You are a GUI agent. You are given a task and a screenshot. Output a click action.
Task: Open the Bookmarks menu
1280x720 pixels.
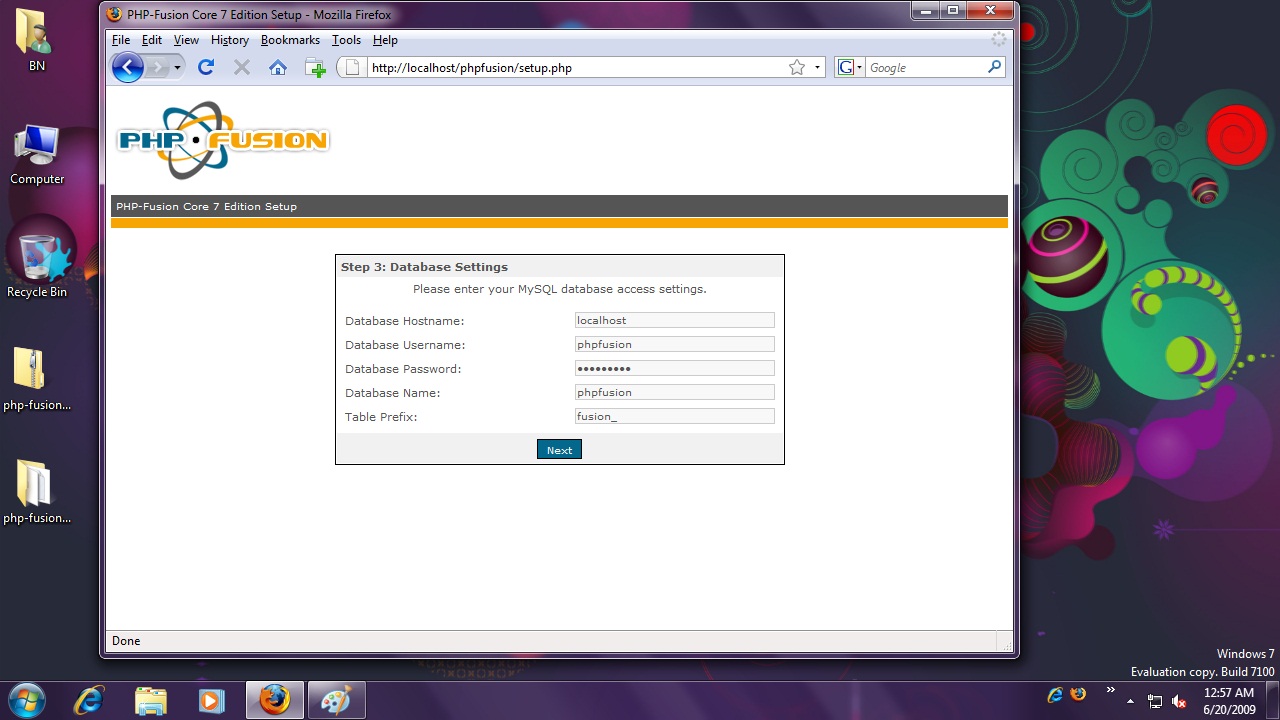tap(290, 40)
